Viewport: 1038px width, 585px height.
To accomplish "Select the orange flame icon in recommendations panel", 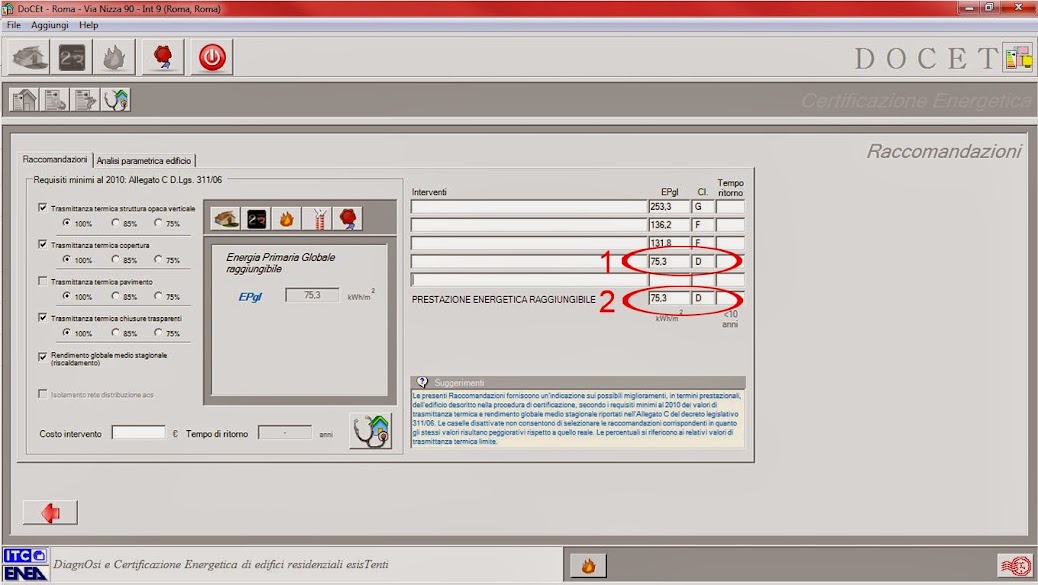I will coord(286,218).
